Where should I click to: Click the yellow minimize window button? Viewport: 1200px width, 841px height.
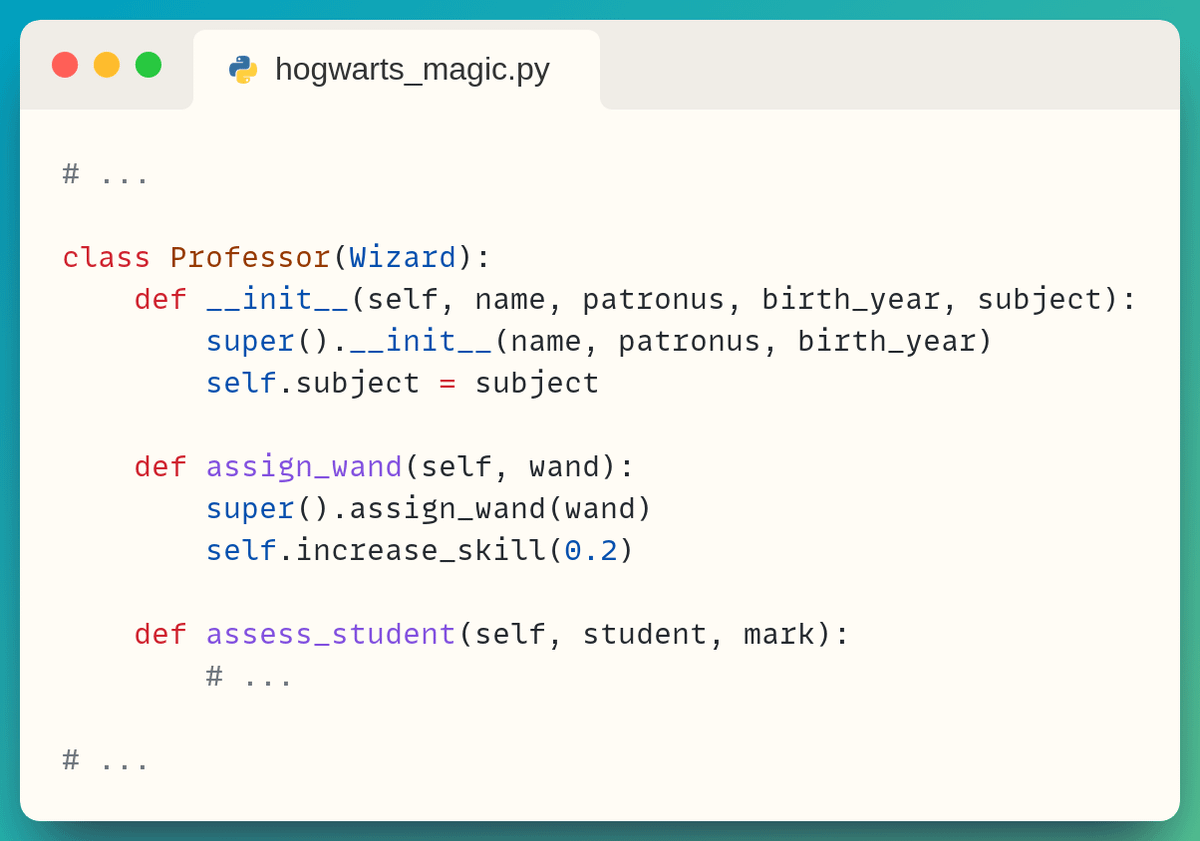pyautogui.click(x=107, y=65)
